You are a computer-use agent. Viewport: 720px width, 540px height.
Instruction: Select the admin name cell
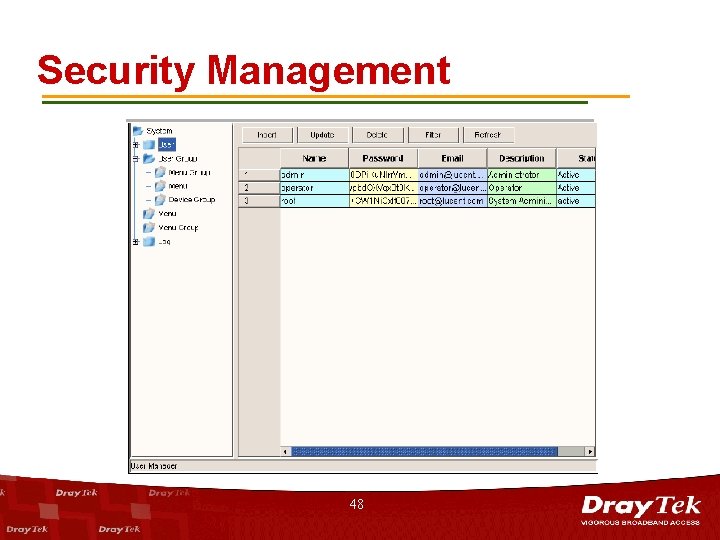315,175
